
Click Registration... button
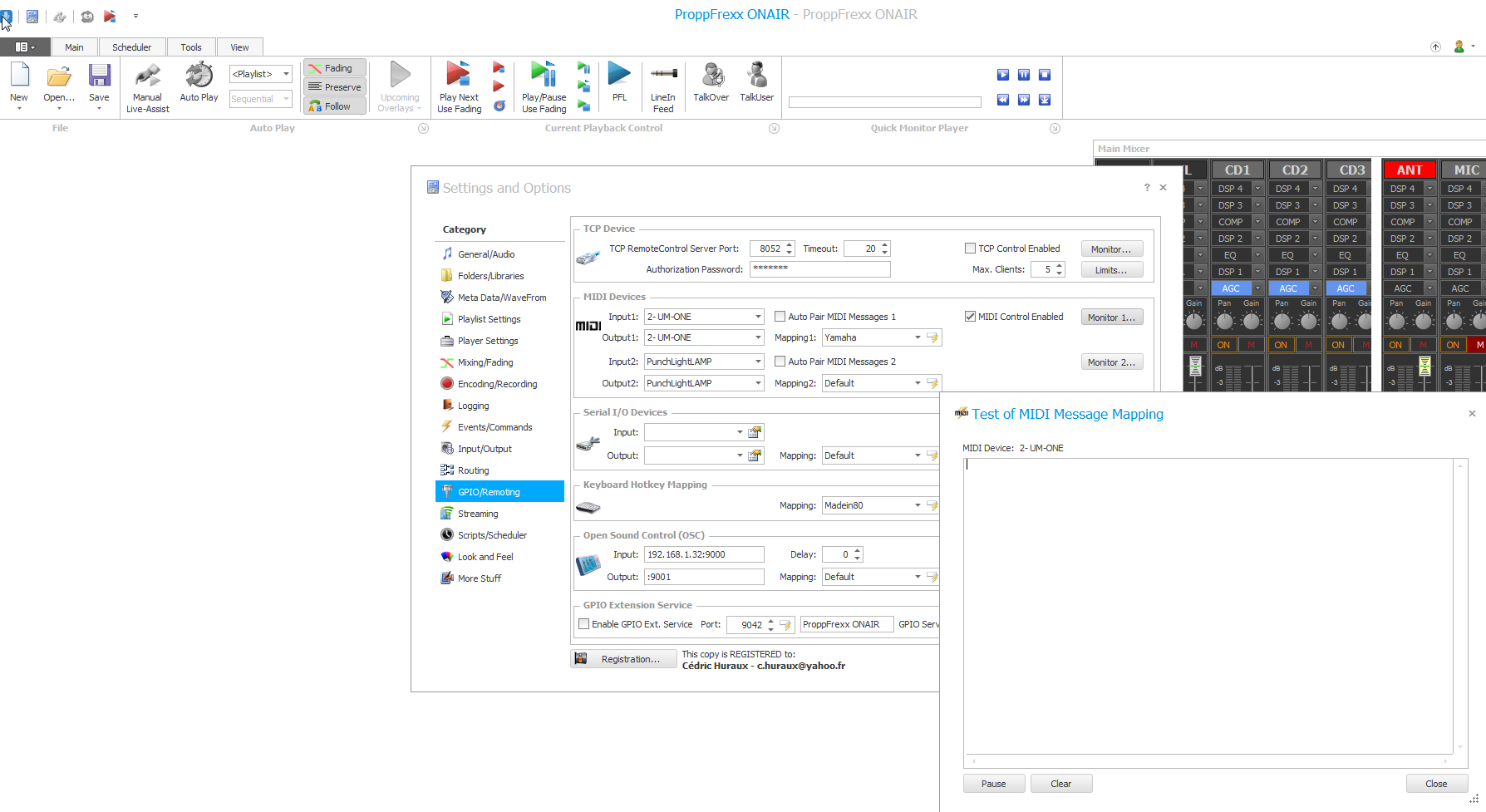[623, 659]
